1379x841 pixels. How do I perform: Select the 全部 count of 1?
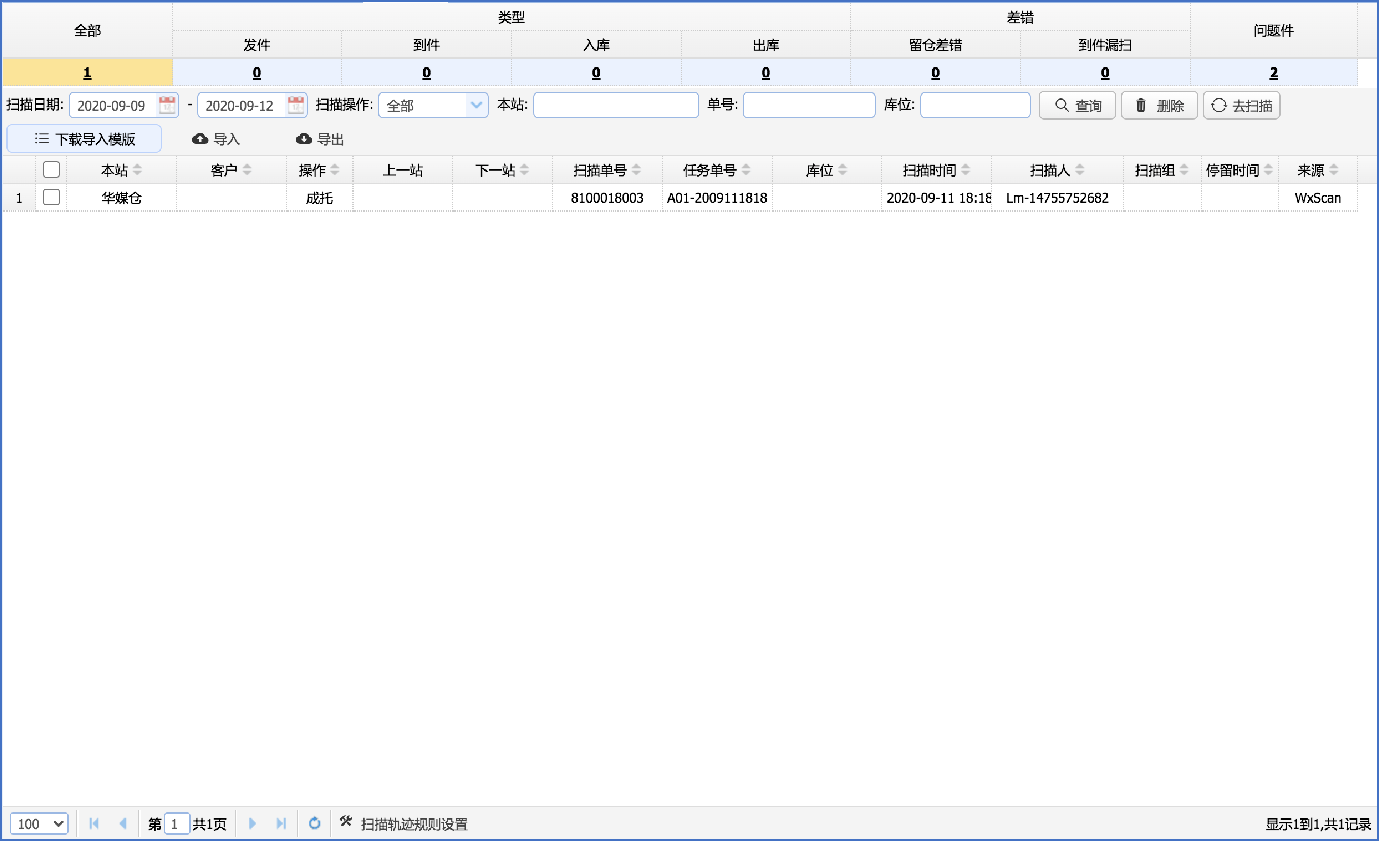[87, 73]
